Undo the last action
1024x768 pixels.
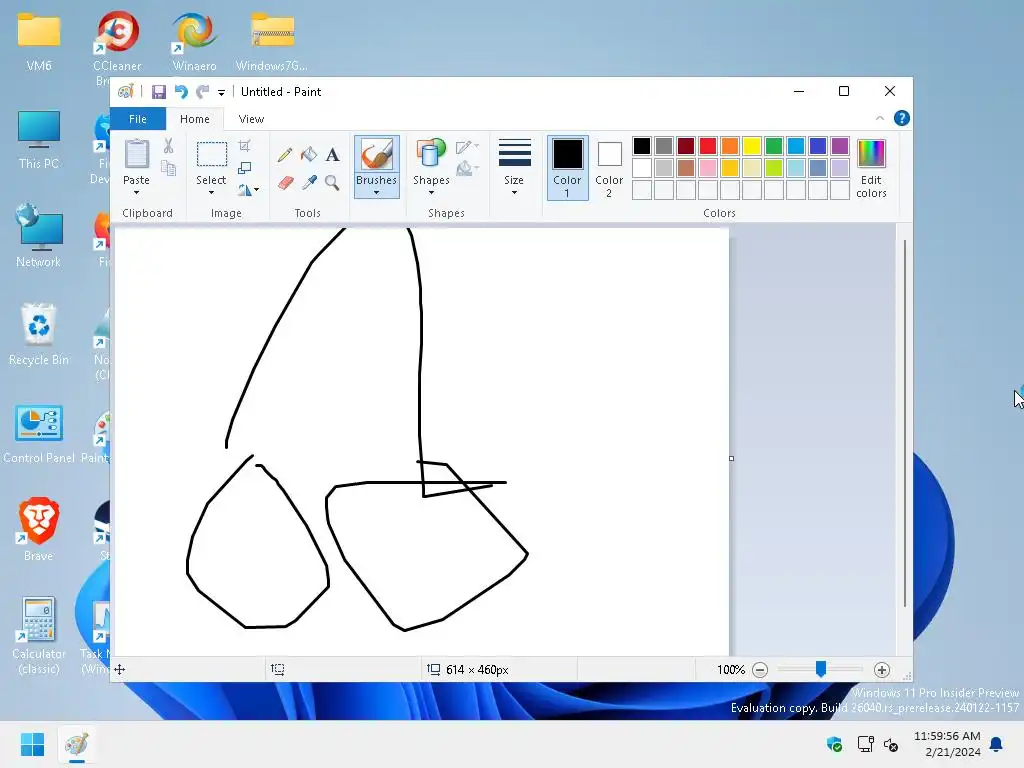181,92
